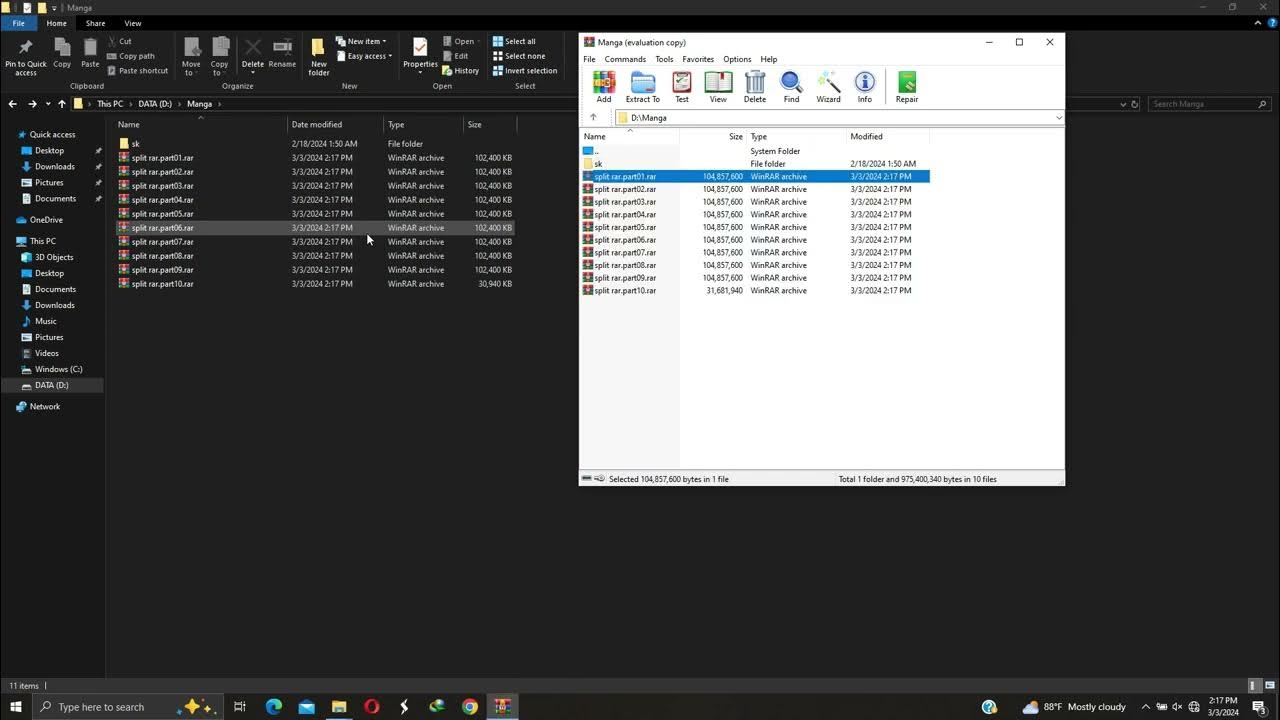
Task: Expand the Open button dropdown arrow
Action: point(479,42)
